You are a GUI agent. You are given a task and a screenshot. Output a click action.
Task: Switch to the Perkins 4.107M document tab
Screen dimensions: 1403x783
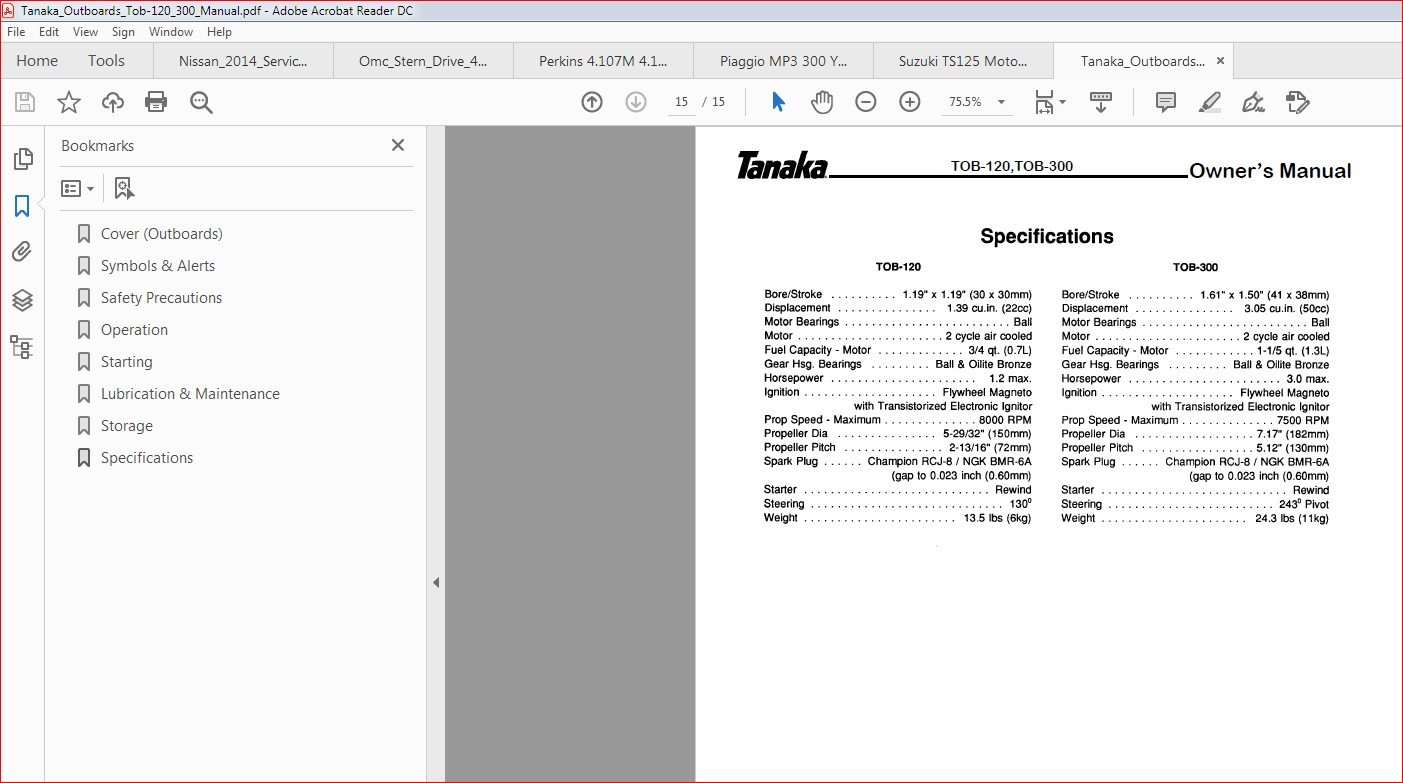click(603, 61)
